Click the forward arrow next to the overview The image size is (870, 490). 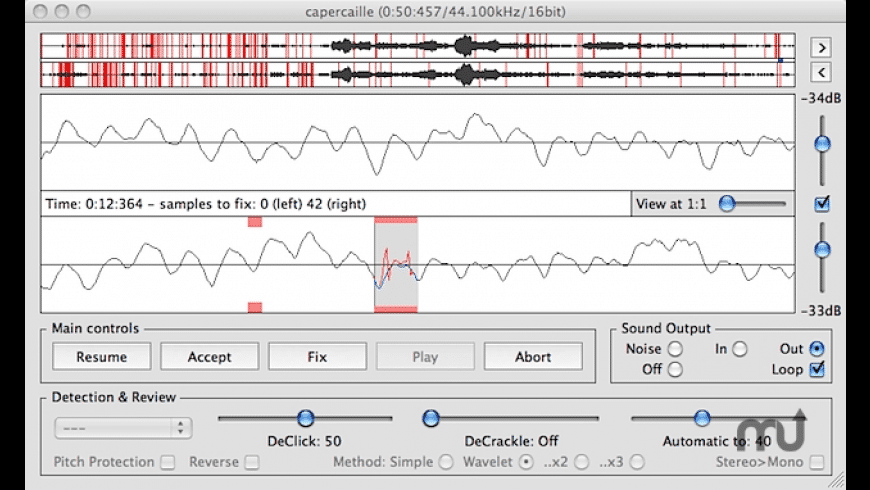pos(821,48)
